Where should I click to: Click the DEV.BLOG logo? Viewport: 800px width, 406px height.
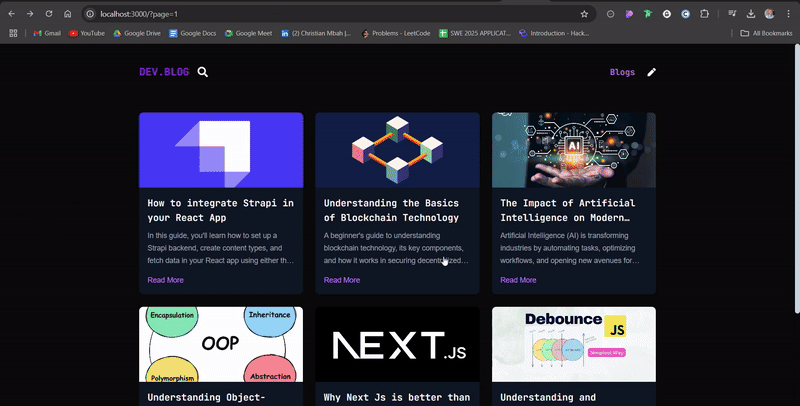click(164, 72)
